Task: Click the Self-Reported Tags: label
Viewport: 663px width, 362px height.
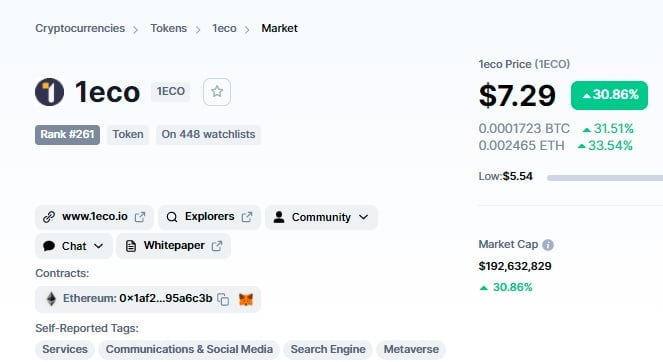Action: pyautogui.click(x=87, y=328)
